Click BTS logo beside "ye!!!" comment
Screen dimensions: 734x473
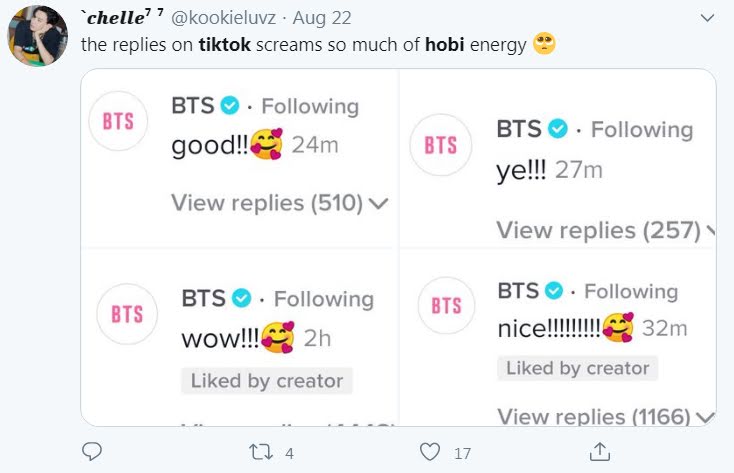tap(440, 144)
